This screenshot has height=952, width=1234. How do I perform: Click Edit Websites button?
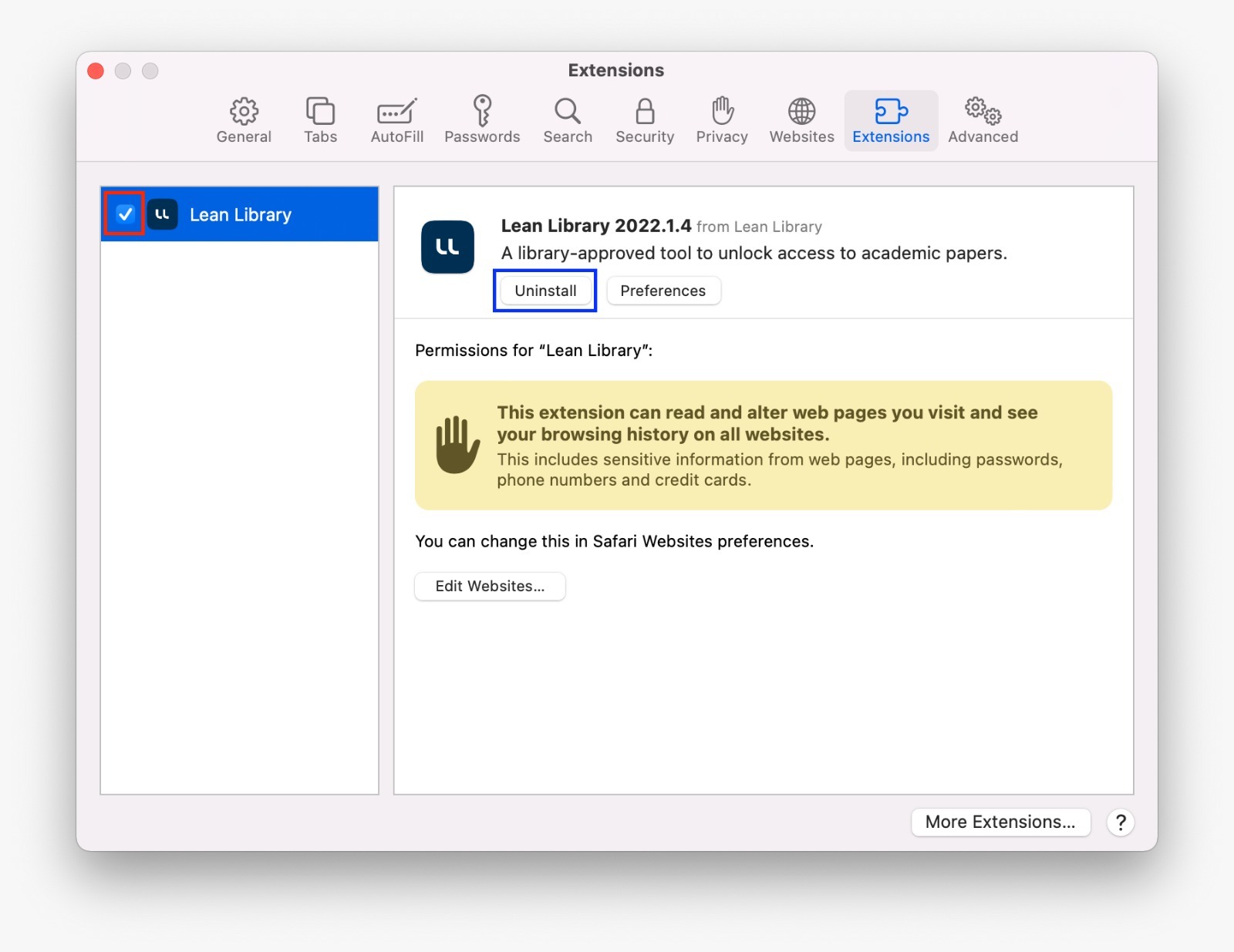[490, 586]
